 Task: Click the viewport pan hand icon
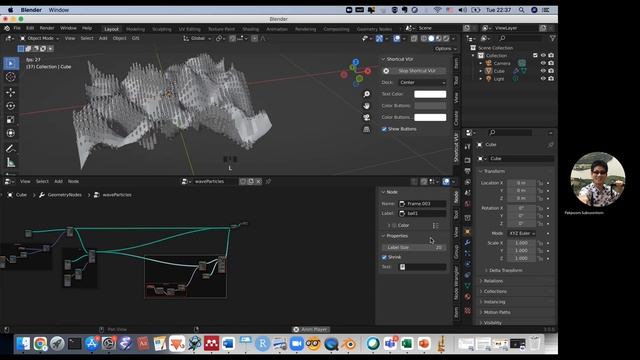point(367,106)
